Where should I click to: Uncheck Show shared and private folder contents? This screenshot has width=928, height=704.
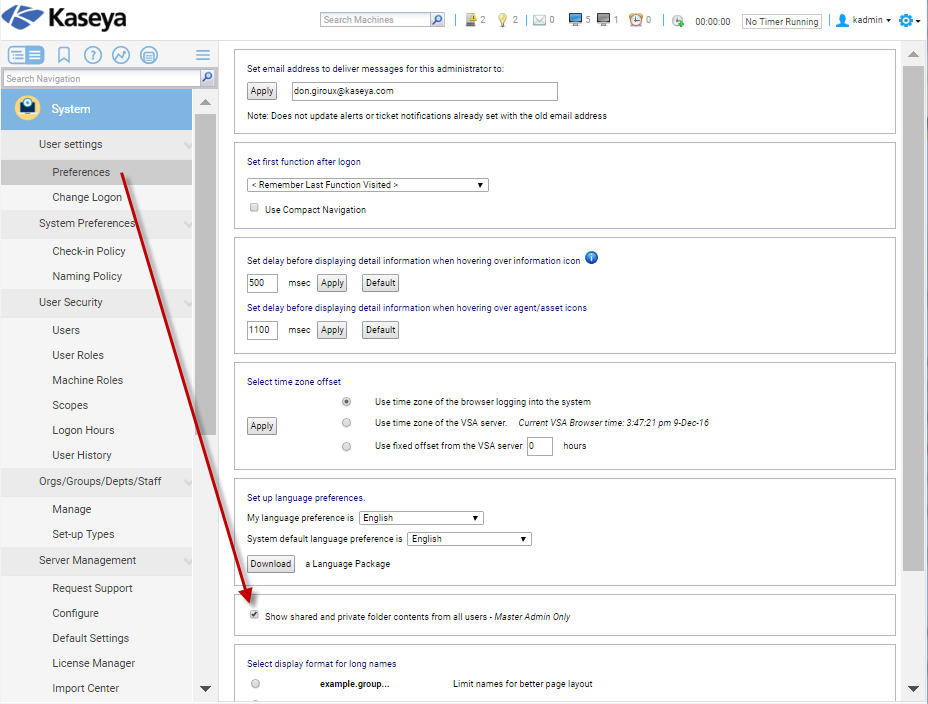(254, 615)
